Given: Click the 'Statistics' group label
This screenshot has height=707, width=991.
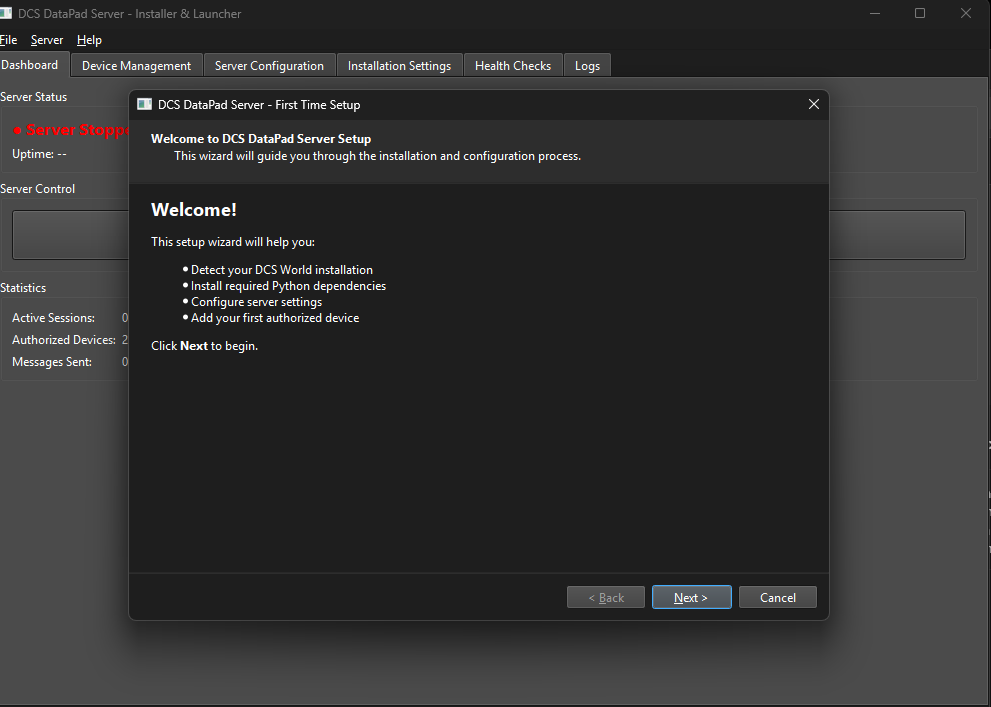Looking at the screenshot, I should 23,287.
